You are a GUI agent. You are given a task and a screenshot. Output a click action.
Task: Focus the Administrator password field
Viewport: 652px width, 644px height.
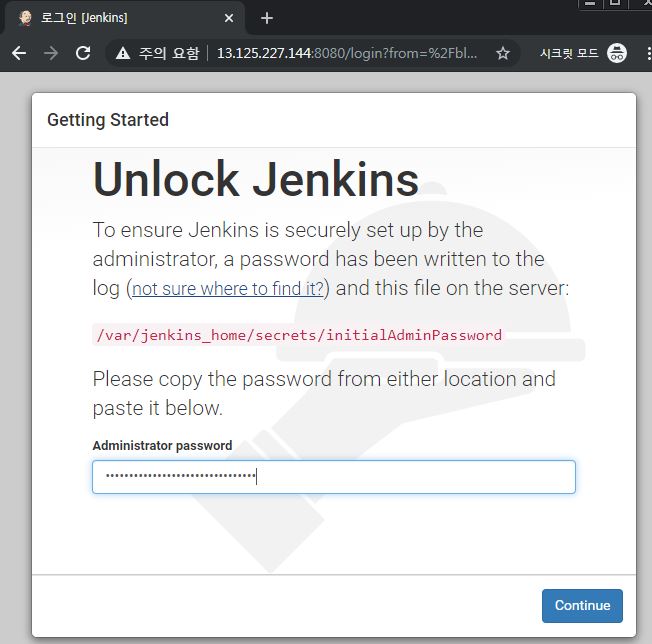pos(334,477)
